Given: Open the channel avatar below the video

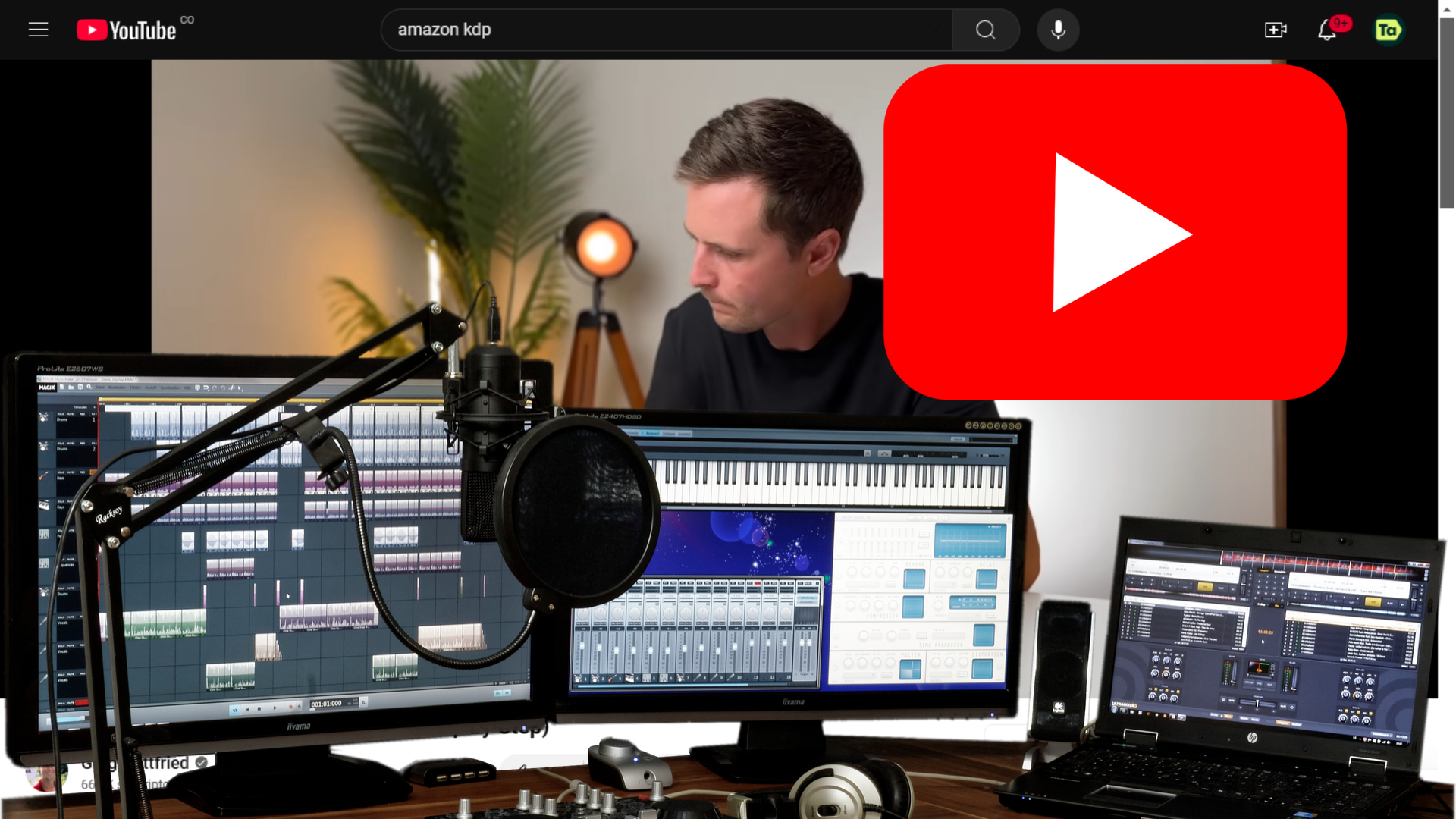Looking at the screenshot, I should click(x=45, y=777).
